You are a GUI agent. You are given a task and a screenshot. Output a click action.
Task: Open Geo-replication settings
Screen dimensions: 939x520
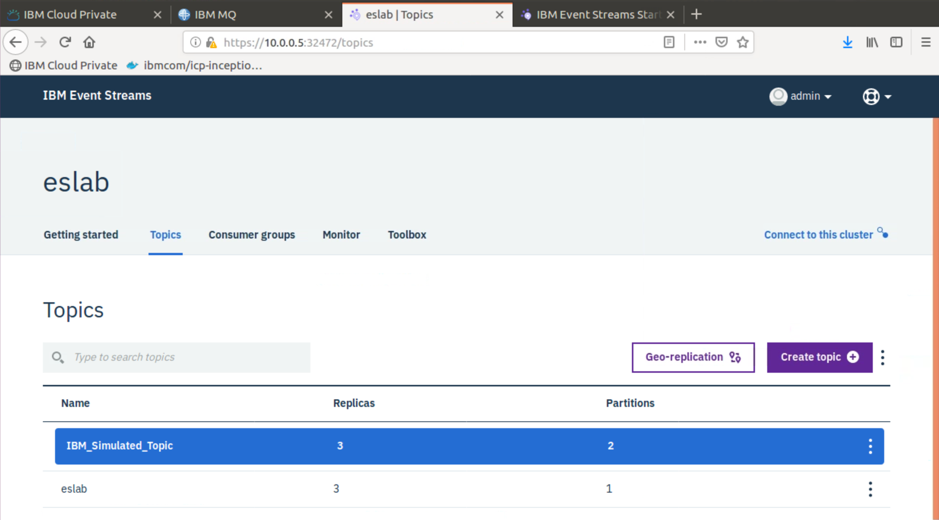[x=693, y=358]
